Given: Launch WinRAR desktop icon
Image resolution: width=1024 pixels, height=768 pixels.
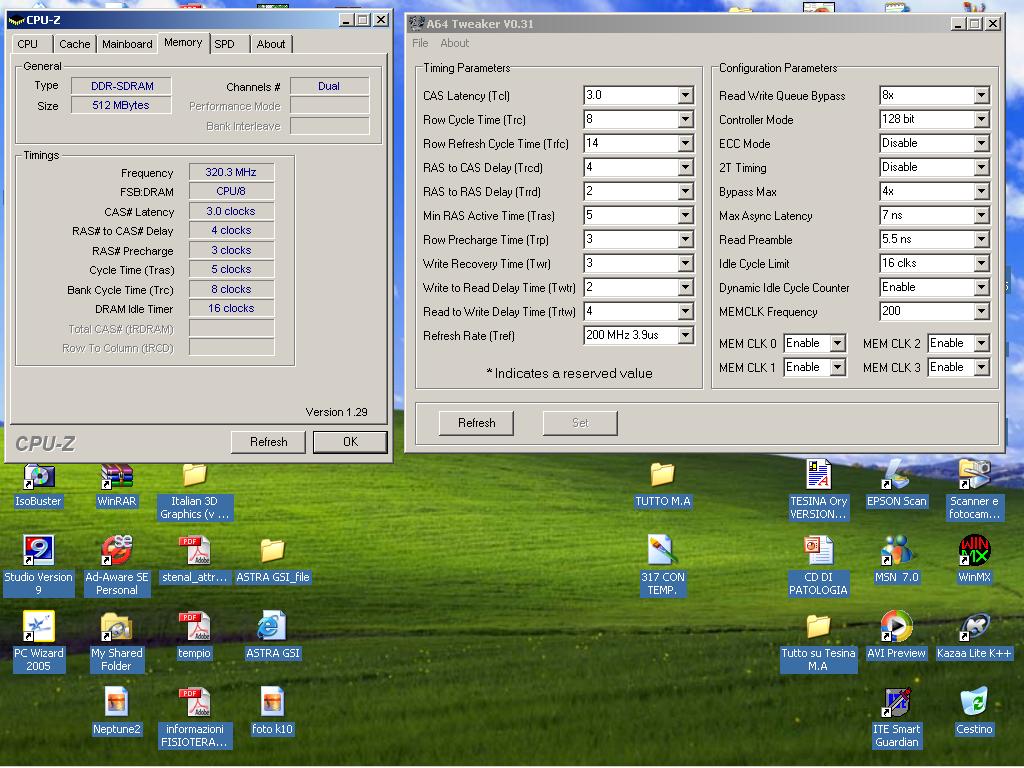Looking at the screenshot, I should (x=117, y=485).
